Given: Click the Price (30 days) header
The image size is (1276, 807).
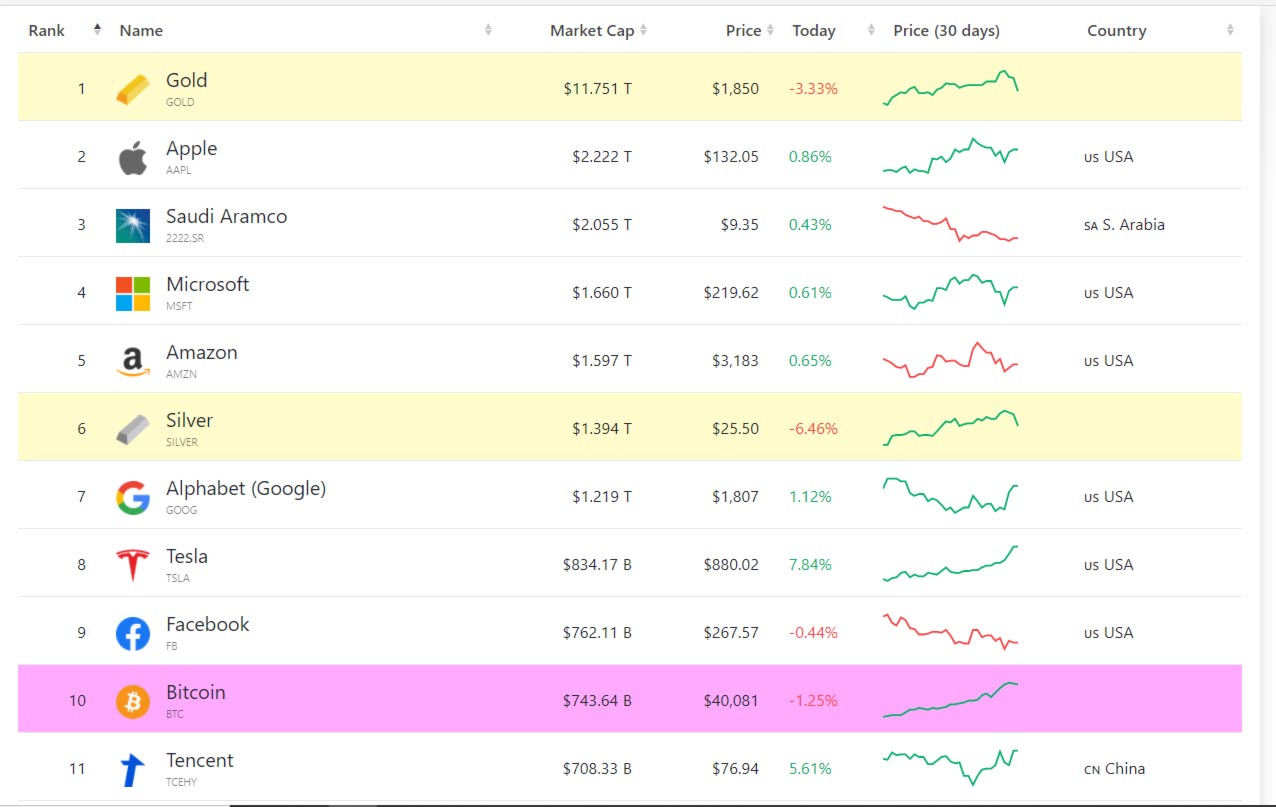Looking at the screenshot, I should point(946,31).
